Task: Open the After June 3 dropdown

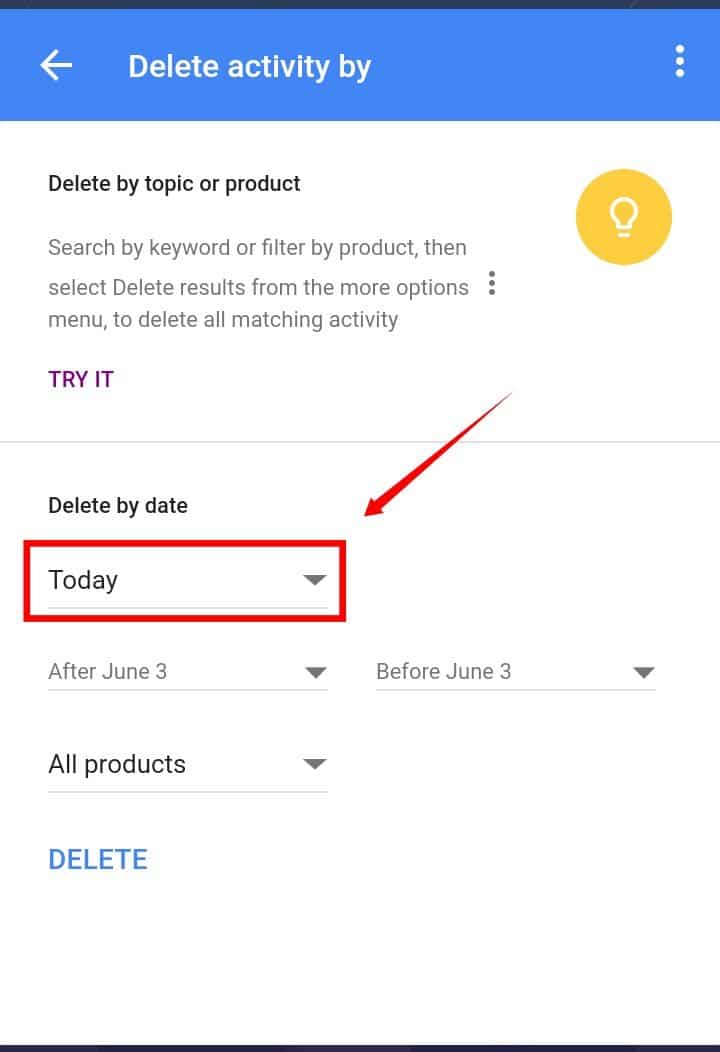Action: click(187, 672)
